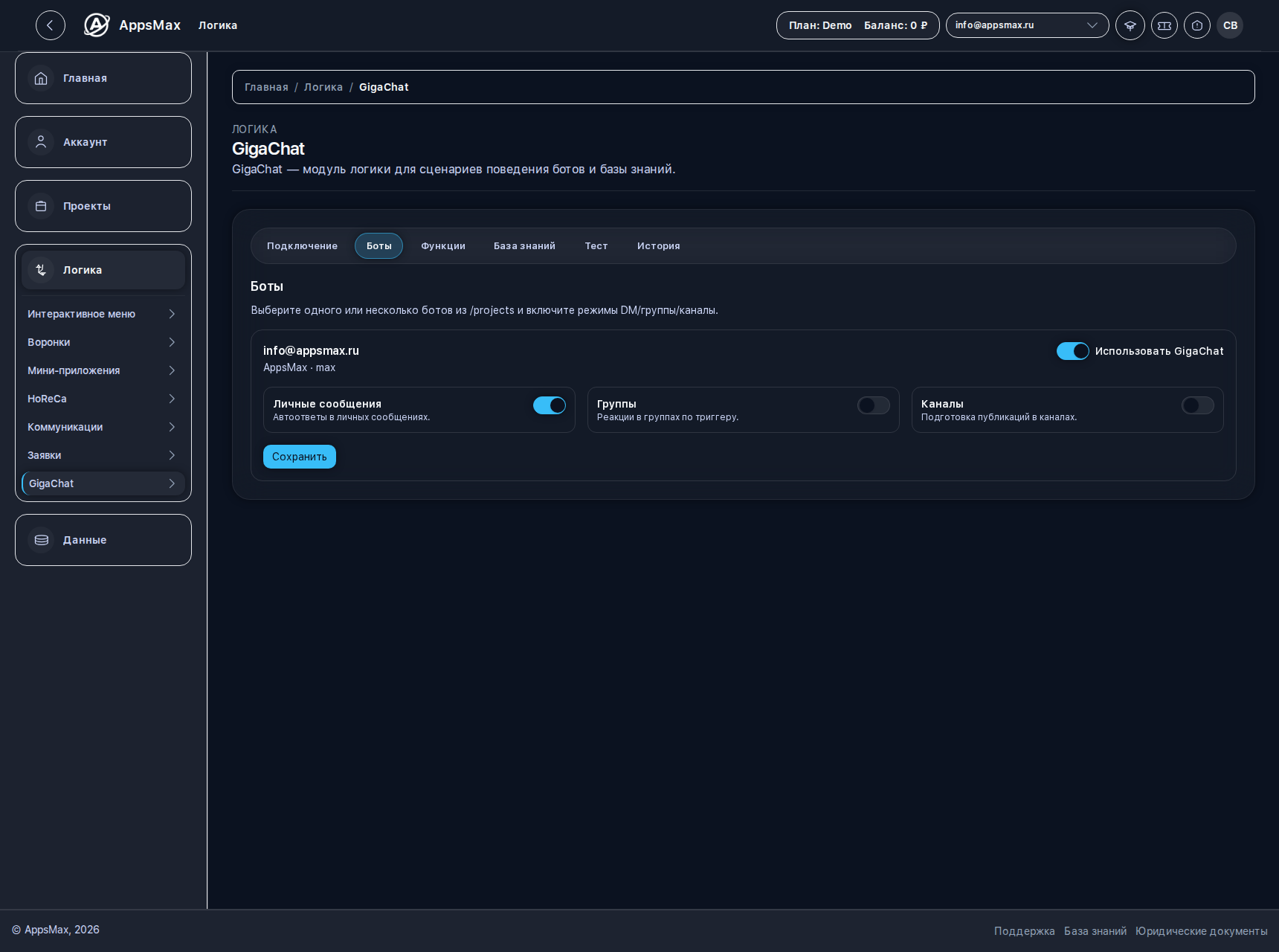Click the person icon beside Аккаунт
Viewport: 1279px width, 952px height.
tap(41, 142)
